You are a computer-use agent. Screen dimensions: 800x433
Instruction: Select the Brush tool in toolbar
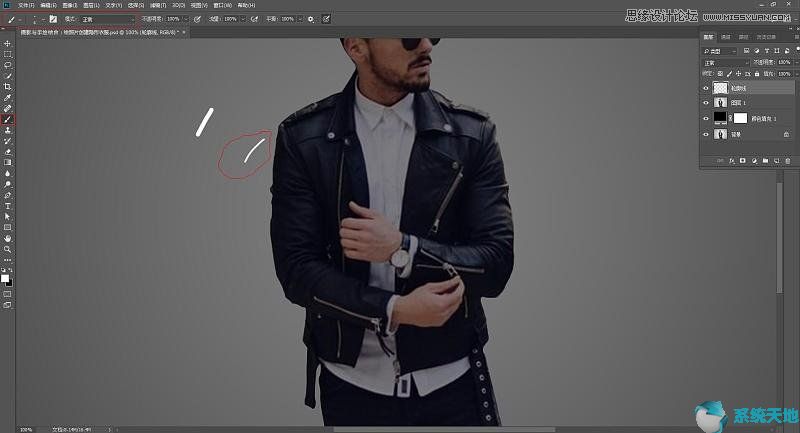tap(7, 119)
